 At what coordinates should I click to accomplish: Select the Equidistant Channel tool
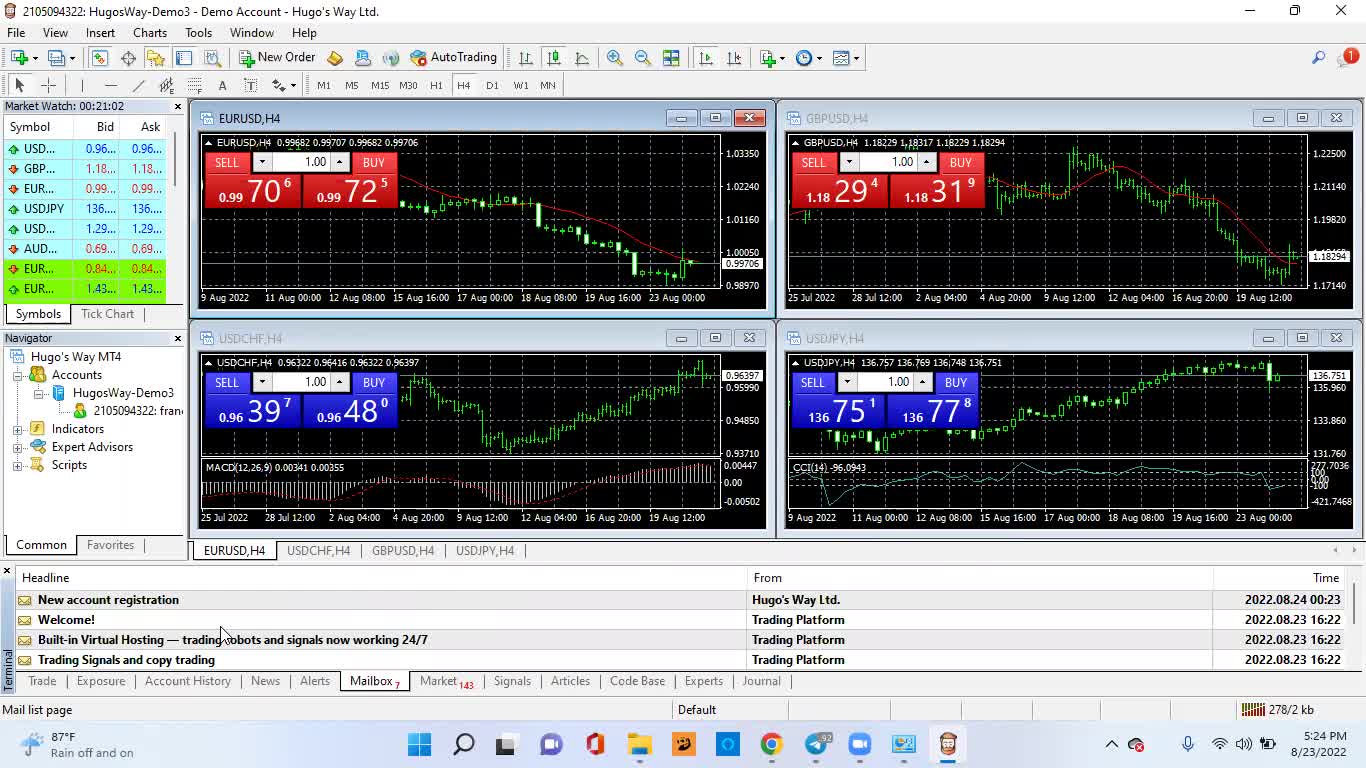tap(166, 85)
